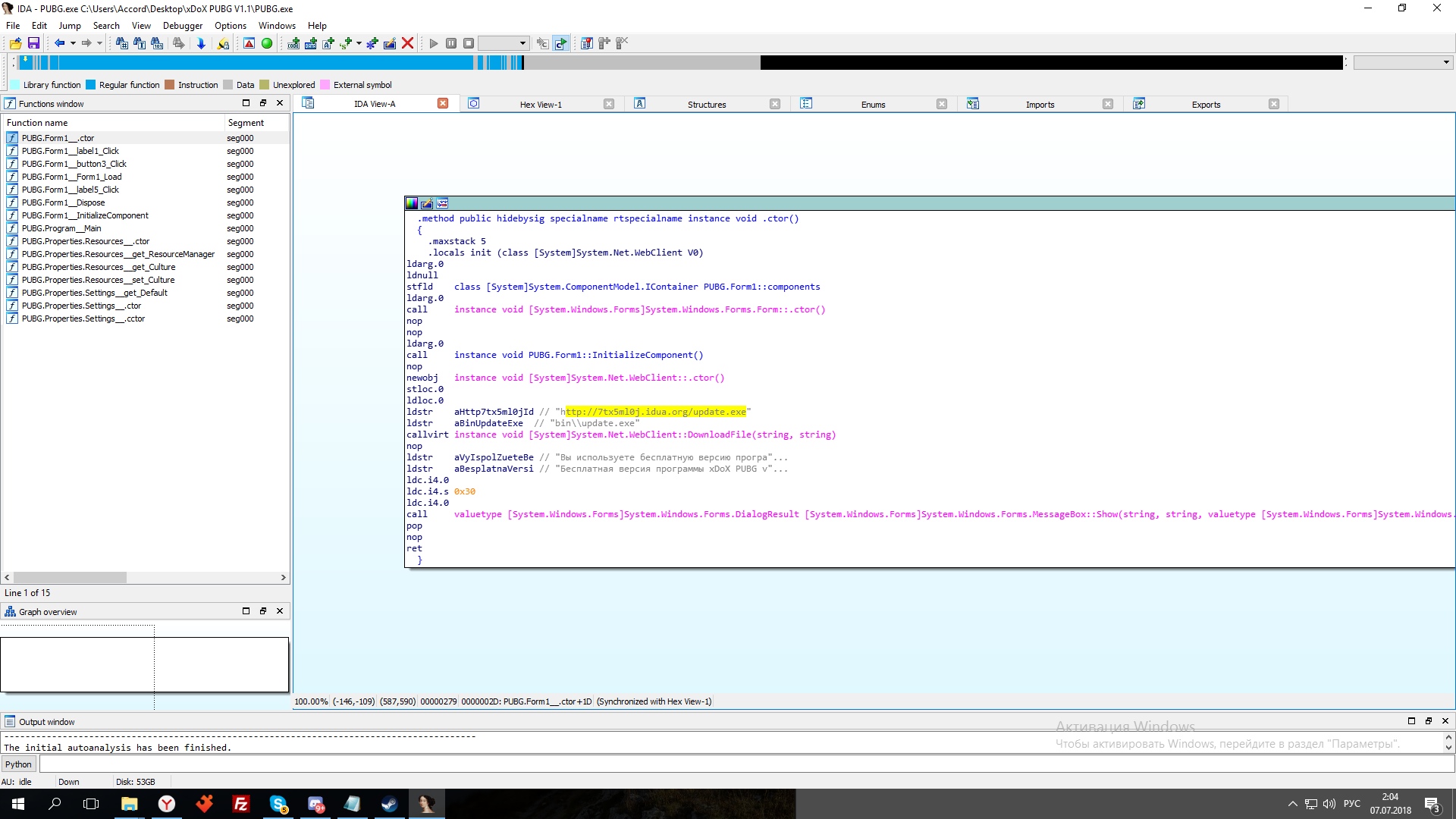Open dropdown next to back arrow
Image resolution: width=1456 pixels, height=819 pixels.
pyautogui.click(x=73, y=43)
